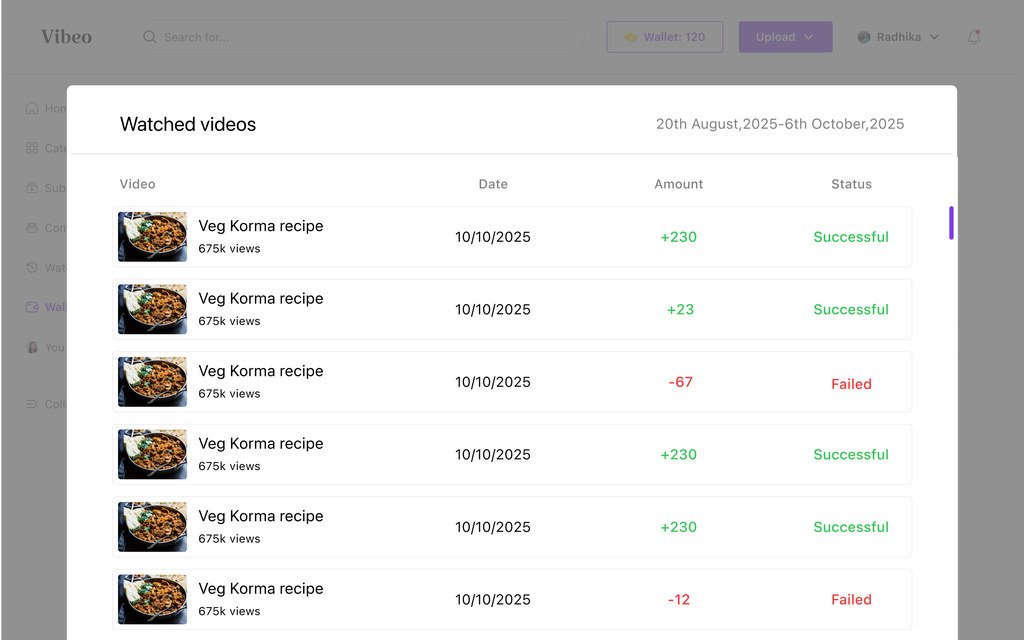The height and width of the screenshot is (640, 1024).
Task: Click 'Veg Korma recipe' title in -67 row
Action: (261, 371)
